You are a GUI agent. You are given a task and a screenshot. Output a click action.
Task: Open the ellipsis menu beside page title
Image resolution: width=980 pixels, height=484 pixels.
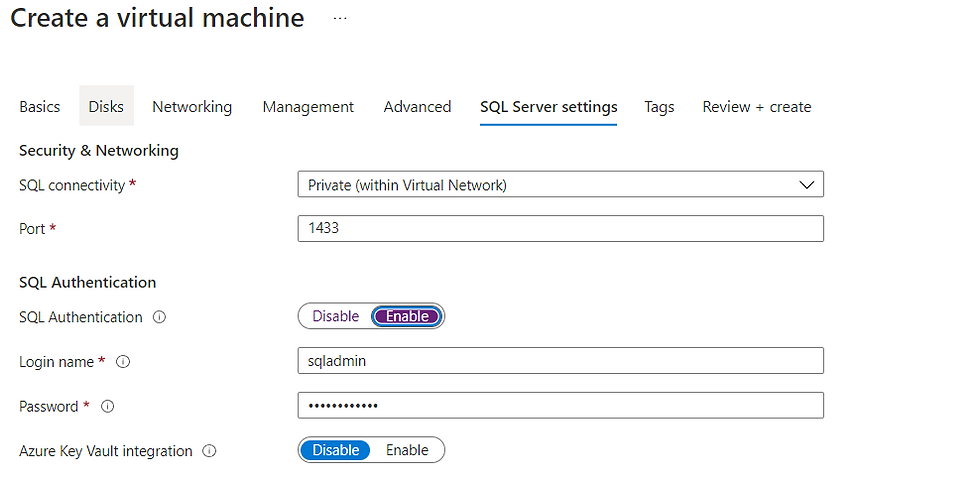(x=340, y=18)
